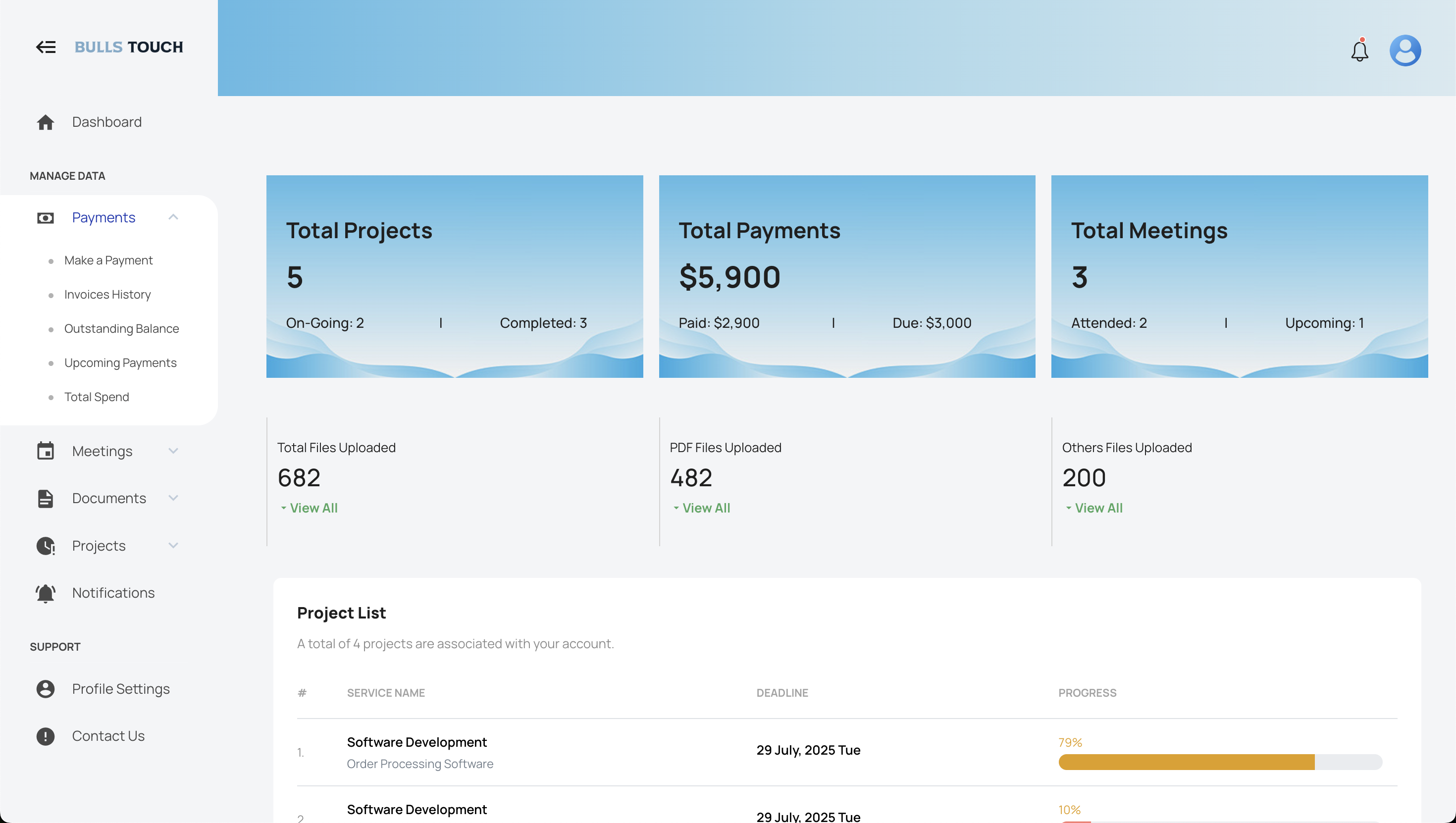Click the Dashboard home icon
Viewport: 1456px width, 823px height.
(x=45, y=122)
